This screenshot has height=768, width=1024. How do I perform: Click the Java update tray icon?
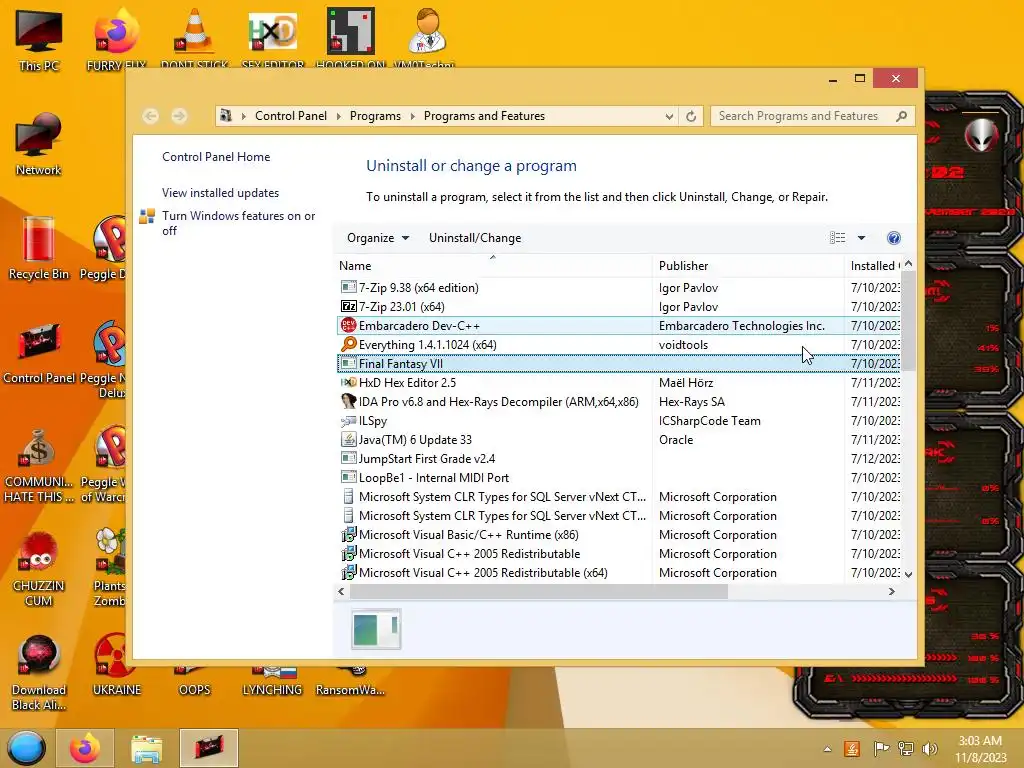(852, 748)
